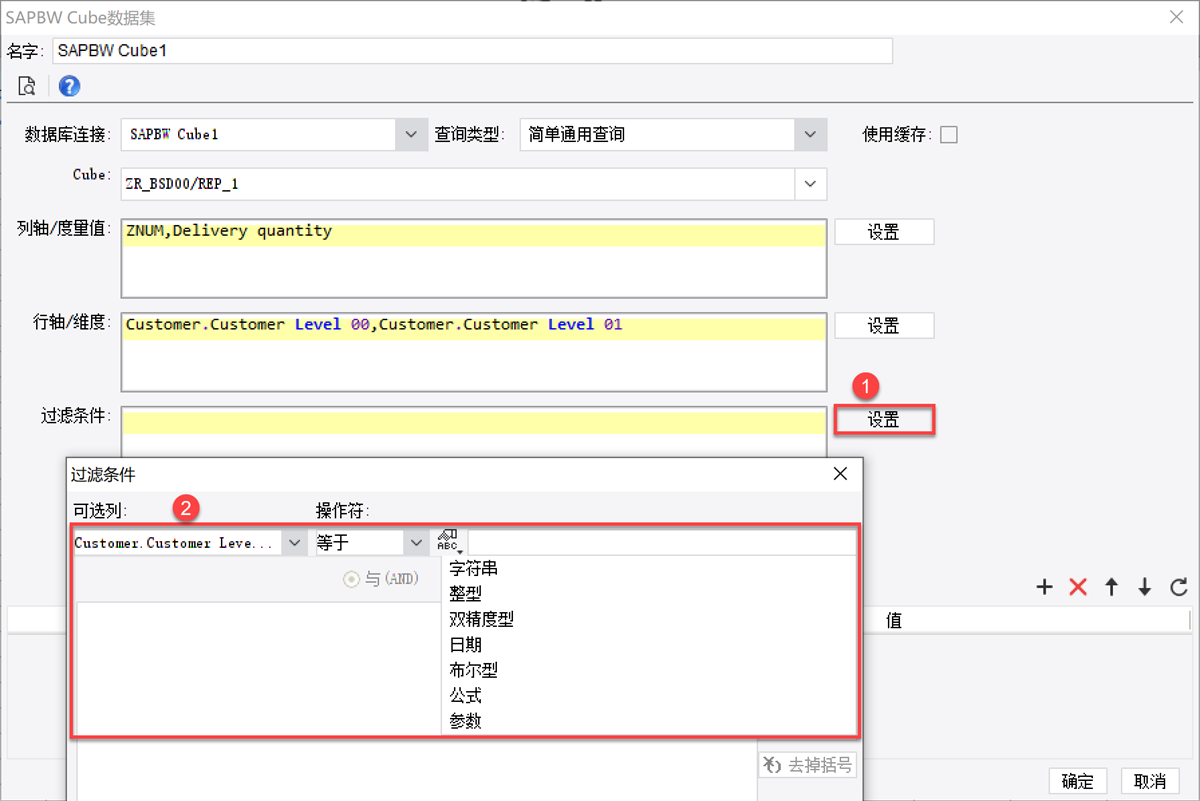Move item up with up arrow
Screen dimensions: 1200x801
[1111, 587]
